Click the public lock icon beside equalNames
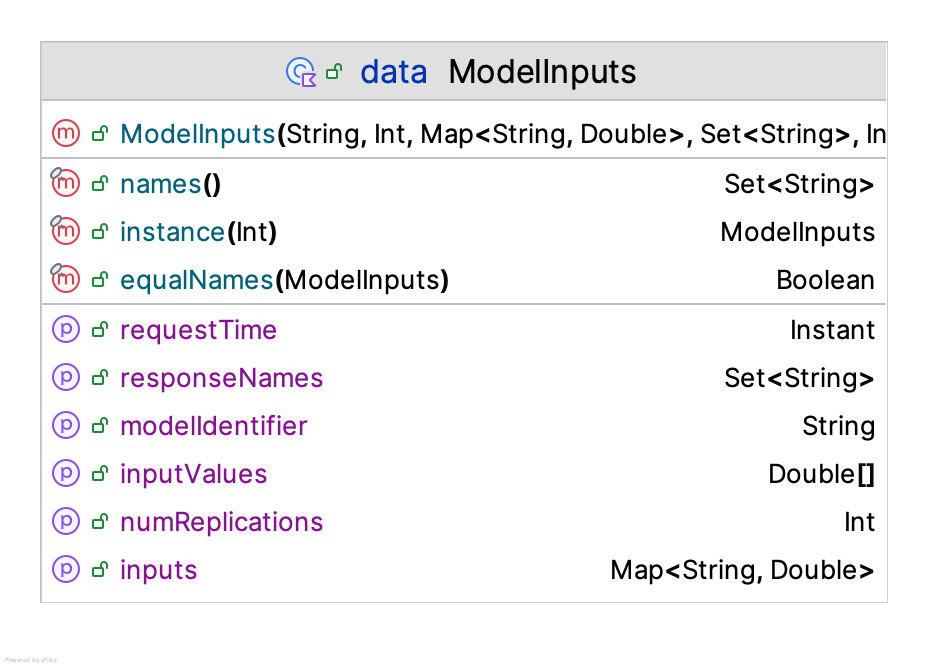Image resolution: width=928 pixels, height=668 pixels. [x=100, y=280]
